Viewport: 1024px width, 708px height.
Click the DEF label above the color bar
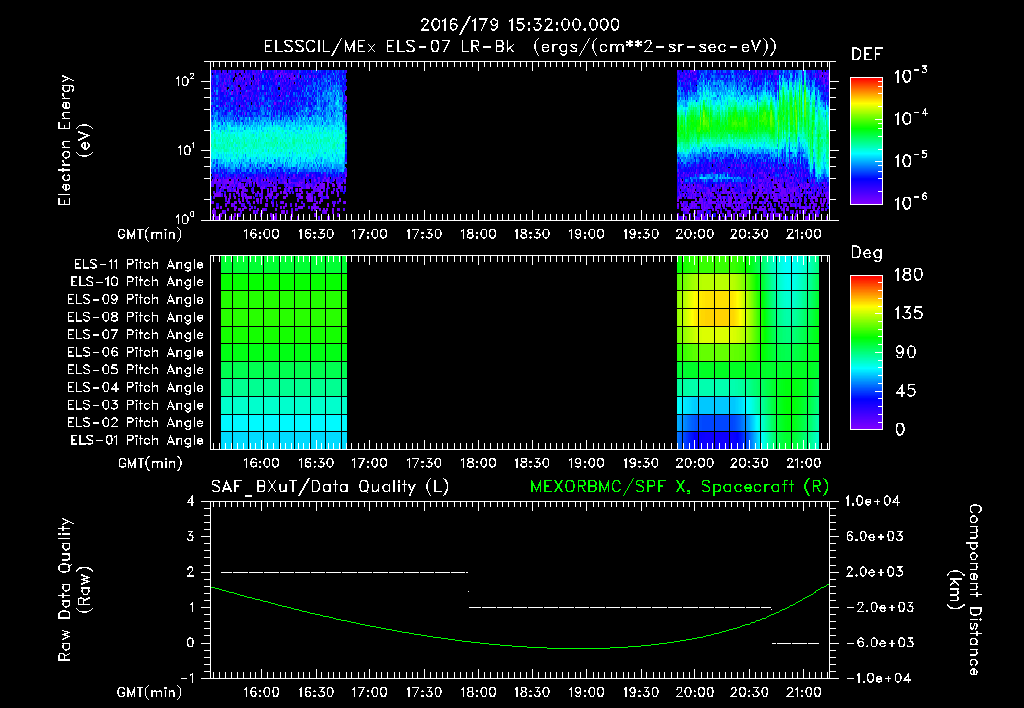[867, 55]
